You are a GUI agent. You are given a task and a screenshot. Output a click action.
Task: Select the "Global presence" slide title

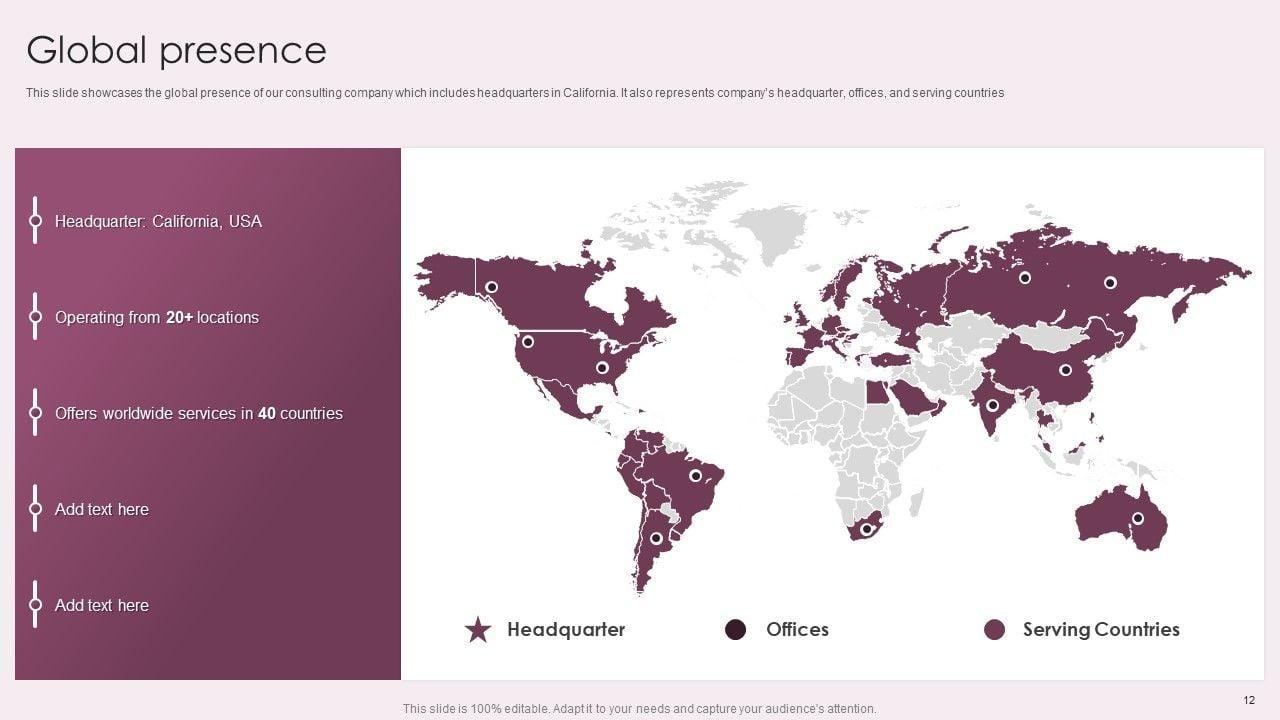tap(176, 50)
